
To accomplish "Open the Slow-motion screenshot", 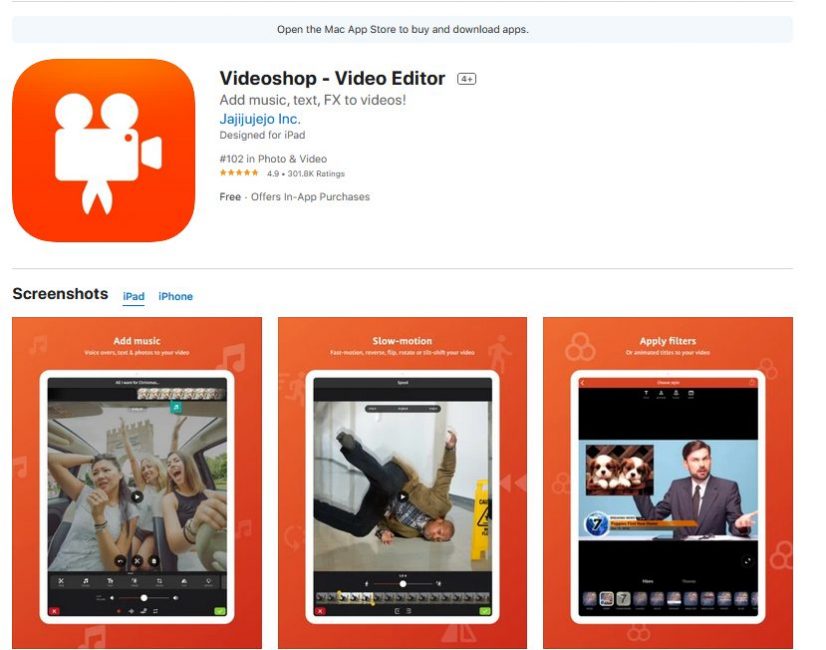I will pos(402,482).
